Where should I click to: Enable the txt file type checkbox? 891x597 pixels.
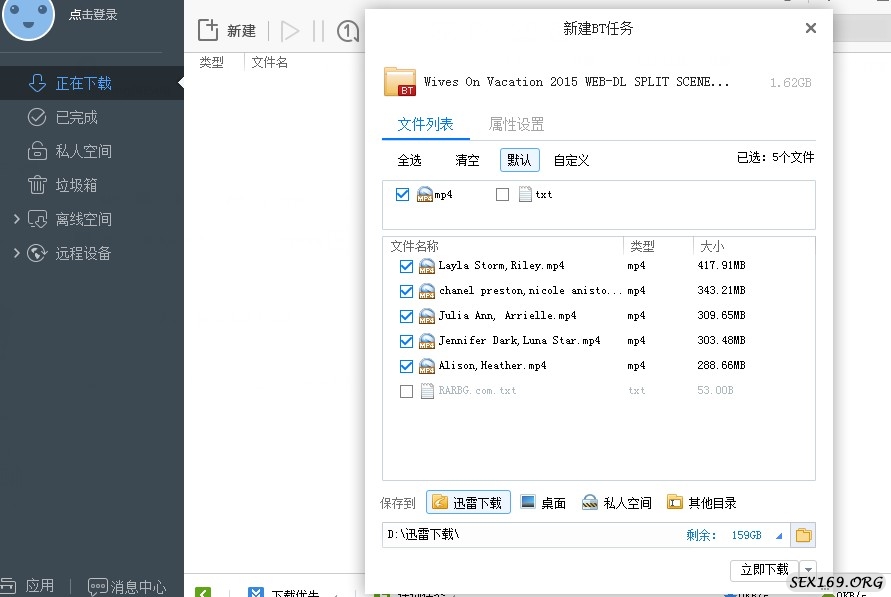tap(503, 195)
